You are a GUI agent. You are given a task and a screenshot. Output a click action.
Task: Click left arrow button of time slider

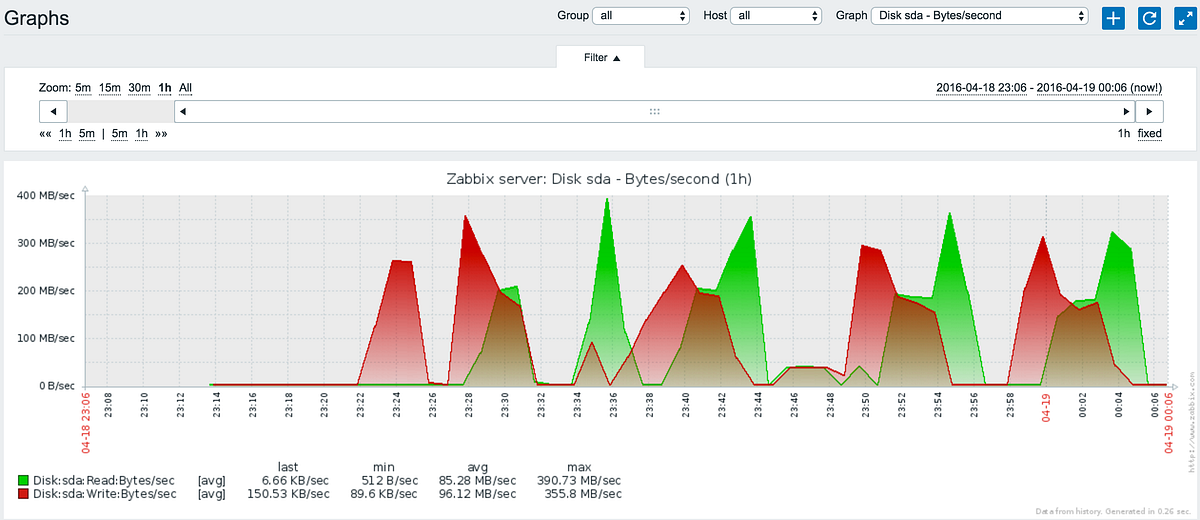click(x=53, y=111)
